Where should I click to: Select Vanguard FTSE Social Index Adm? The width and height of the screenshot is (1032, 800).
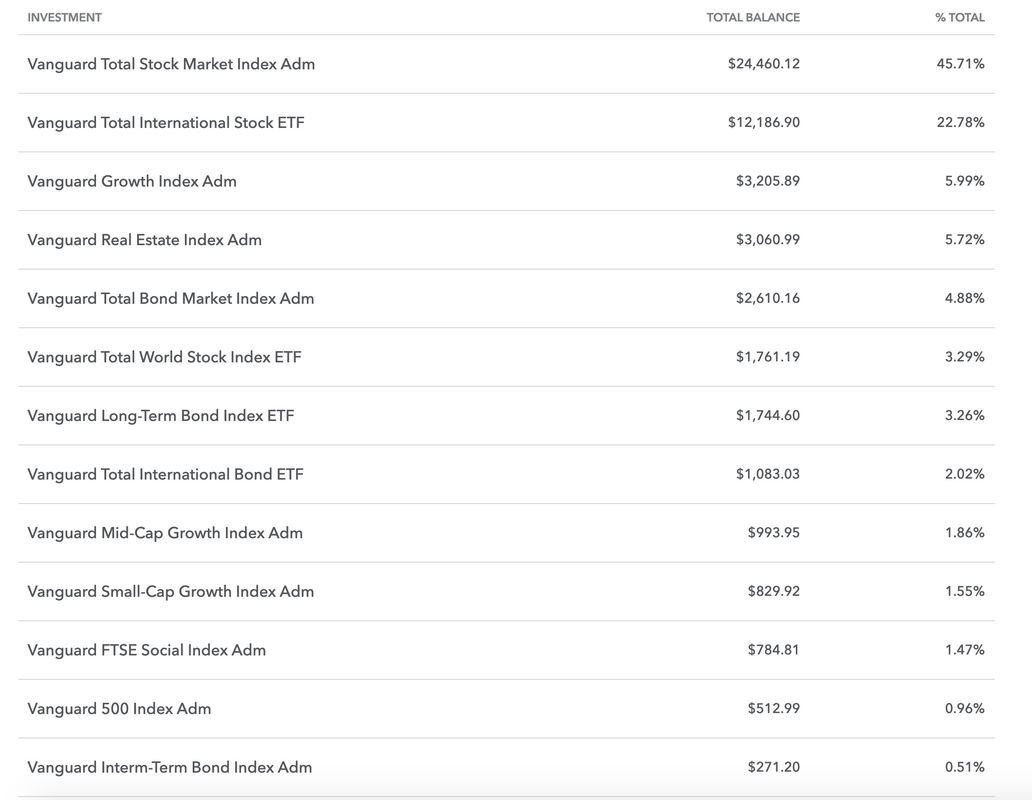tap(147, 649)
